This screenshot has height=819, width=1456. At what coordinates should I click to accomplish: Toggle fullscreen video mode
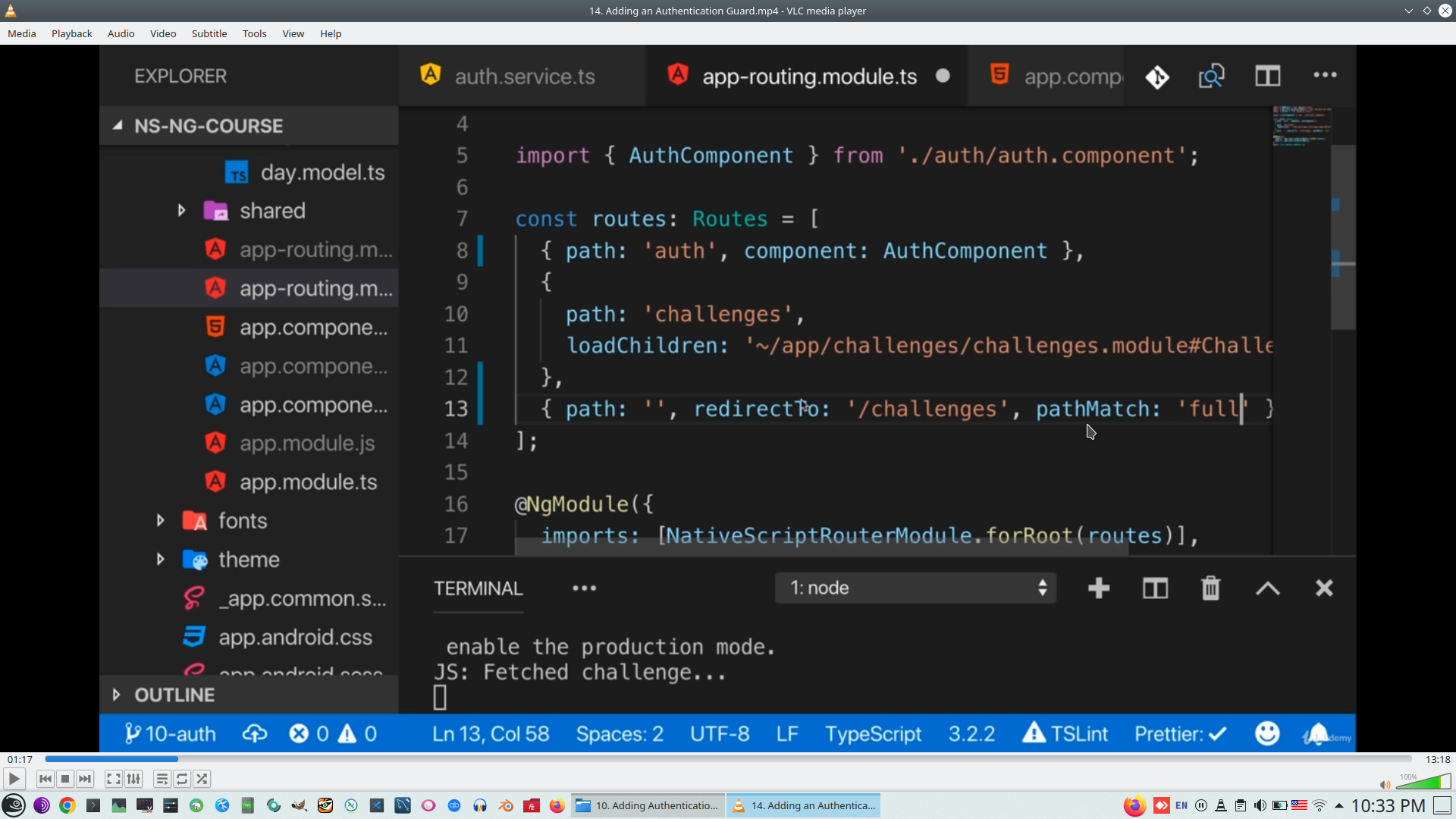click(114, 779)
